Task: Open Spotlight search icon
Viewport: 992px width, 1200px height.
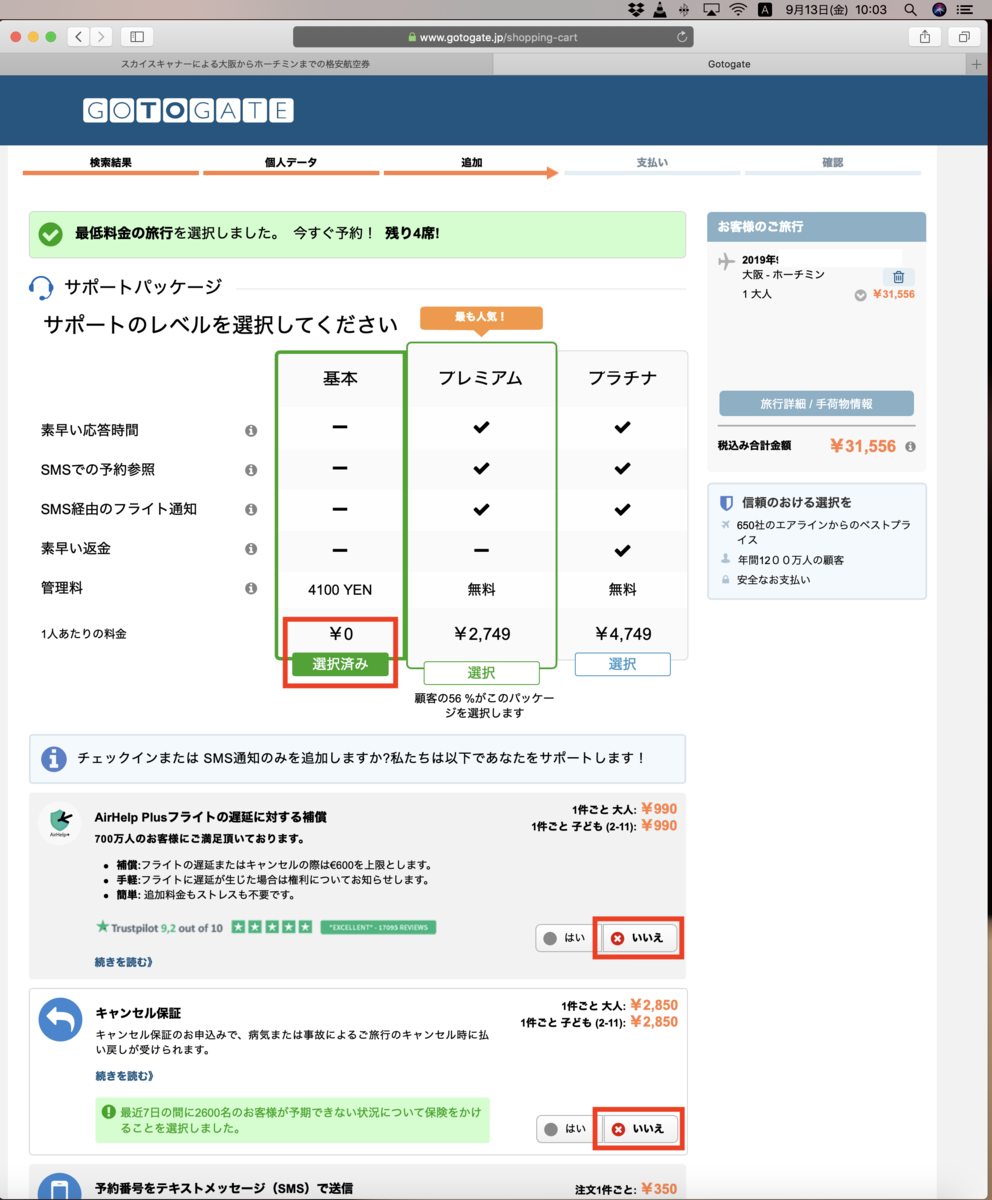Action: (910, 9)
